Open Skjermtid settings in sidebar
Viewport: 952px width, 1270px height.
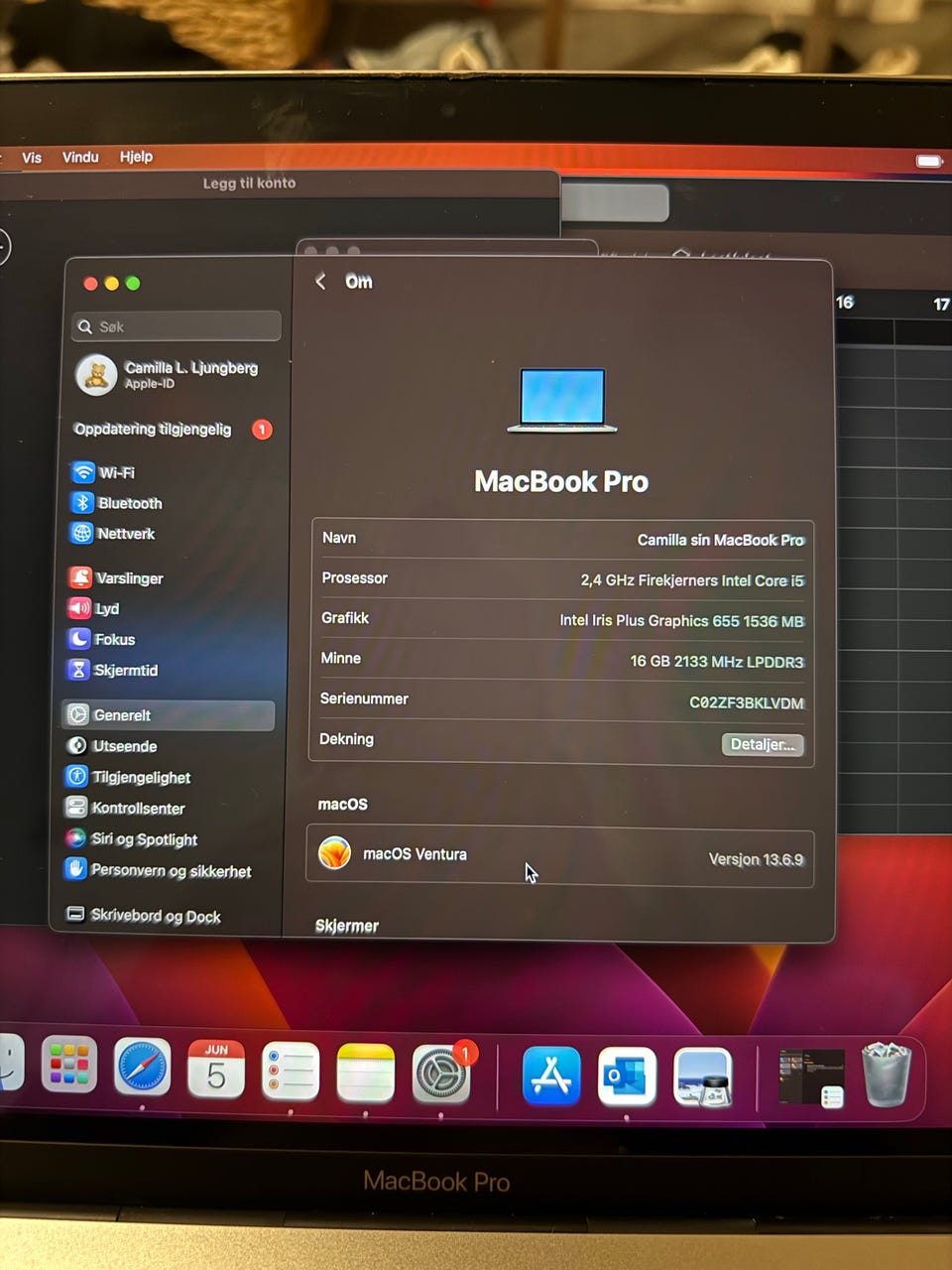(x=113, y=670)
